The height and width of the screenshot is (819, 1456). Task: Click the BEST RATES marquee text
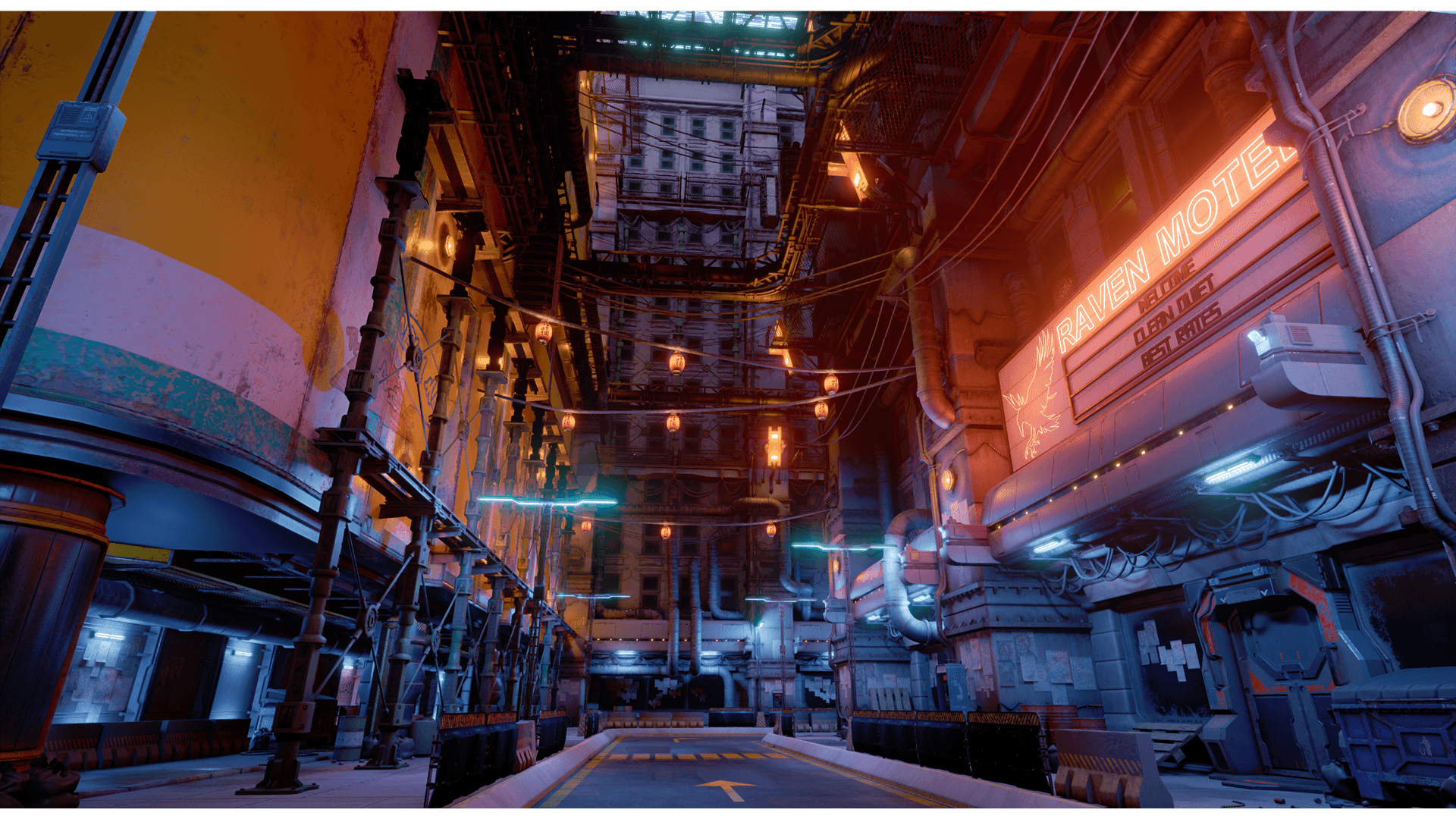click(x=1181, y=334)
